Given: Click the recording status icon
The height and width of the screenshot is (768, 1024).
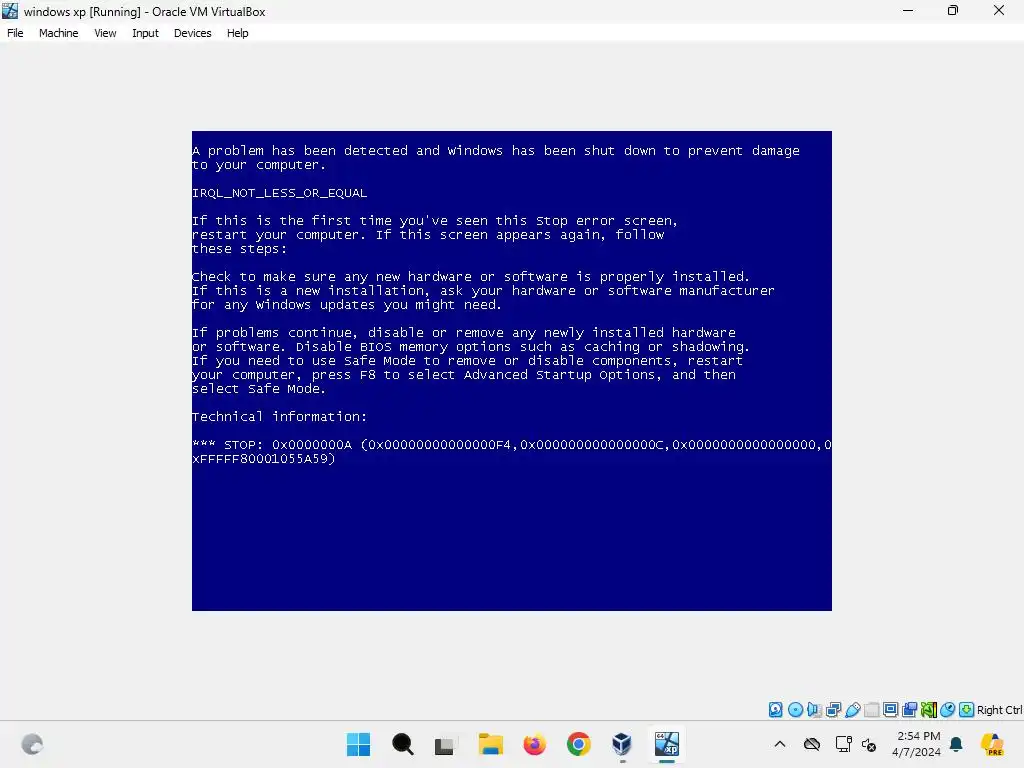Looking at the screenshot, I should 909,709.
